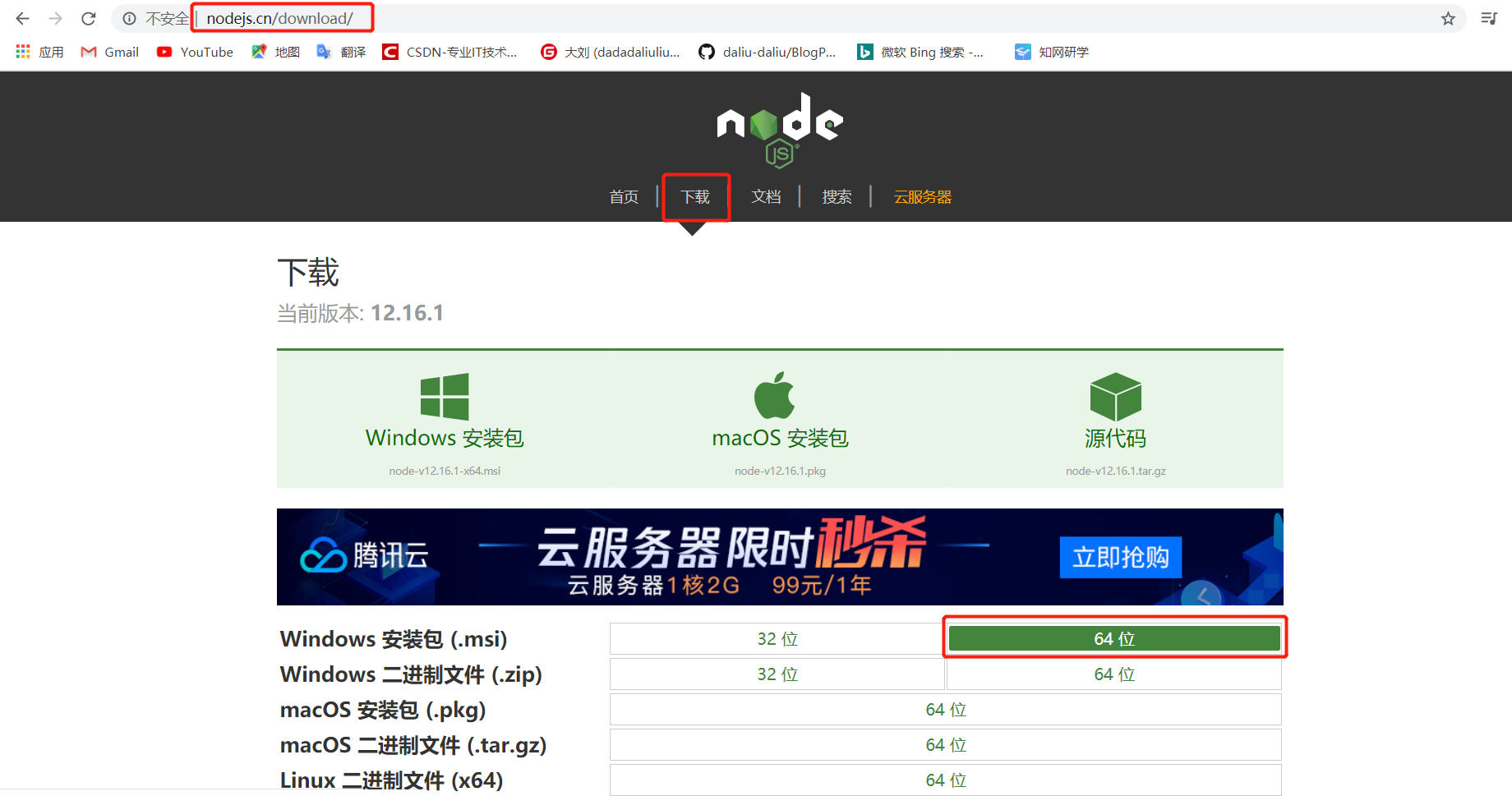
Task: Download Windows .msi 32 位
Action: 777,639
